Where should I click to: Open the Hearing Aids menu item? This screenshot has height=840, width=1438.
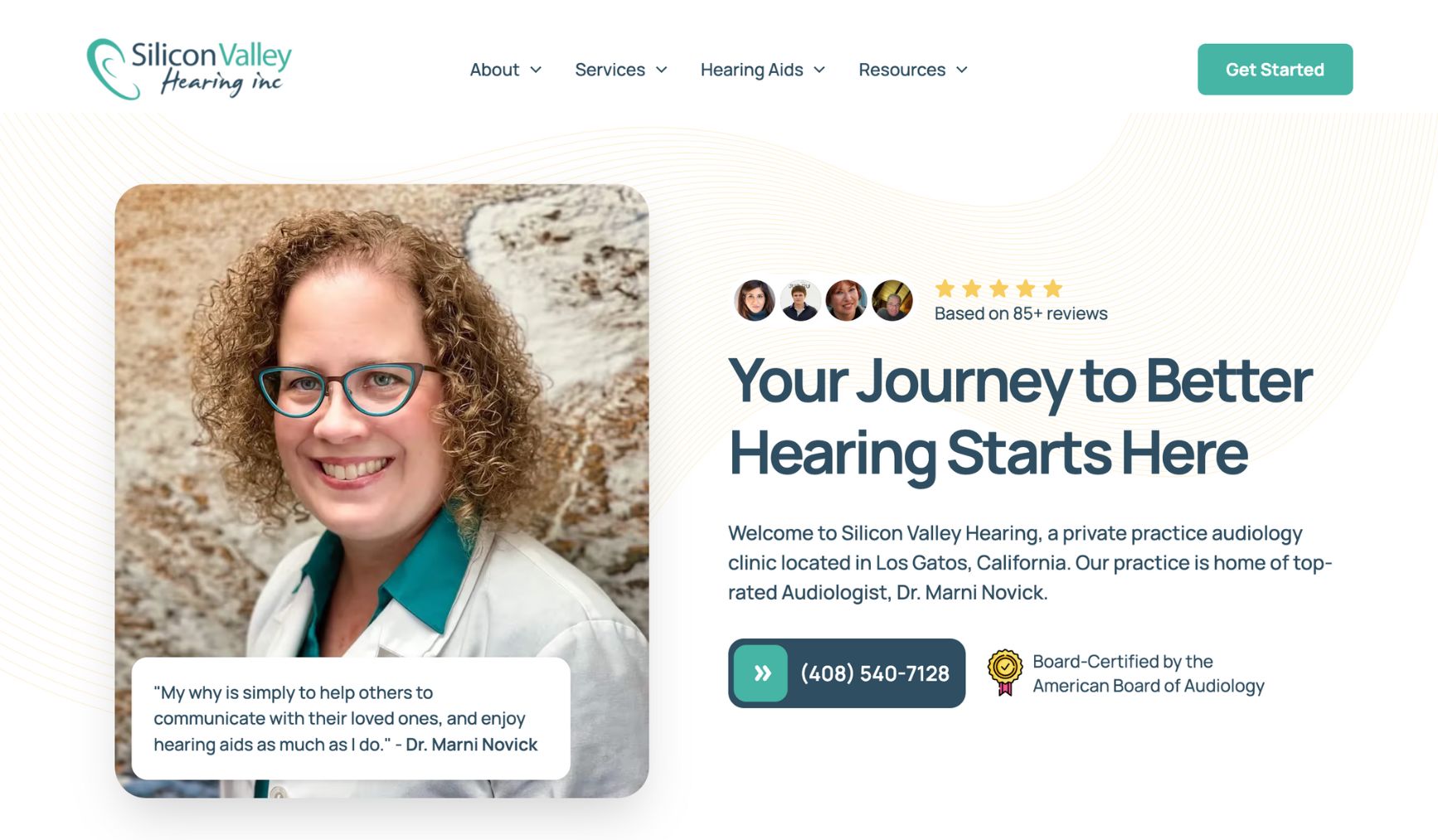pos(752,70)
